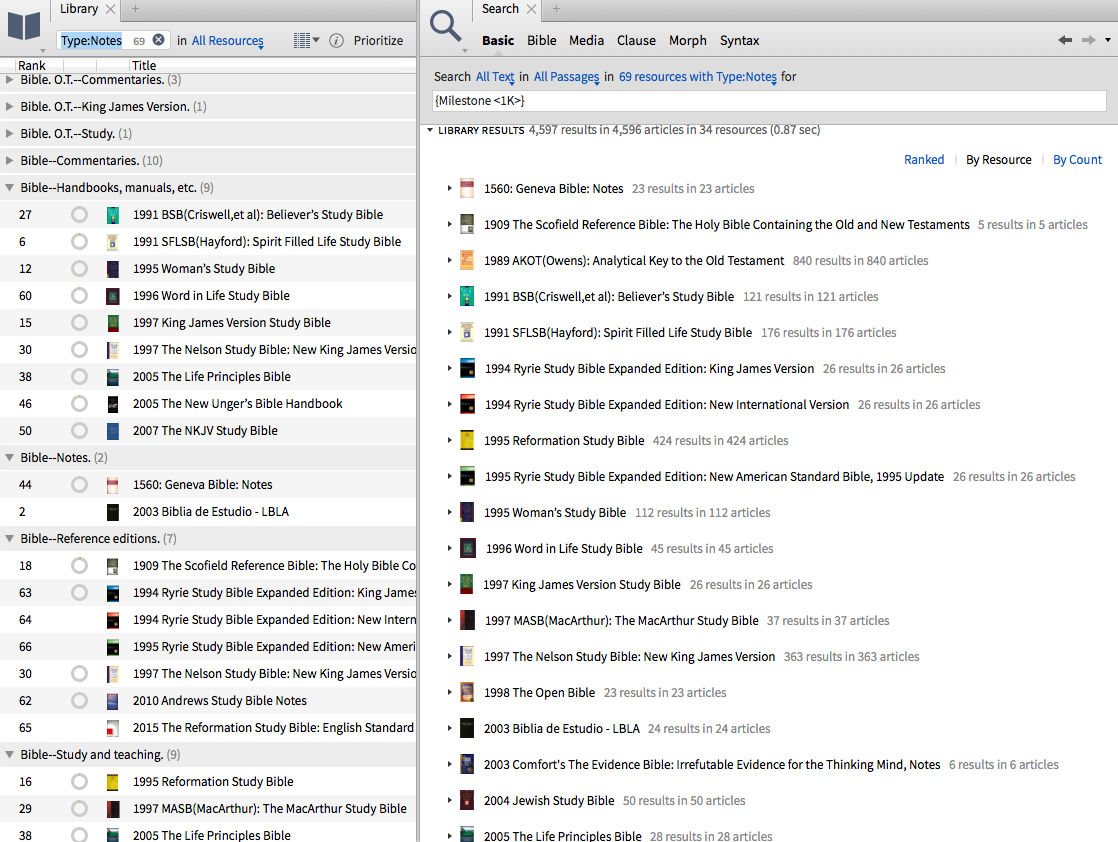Sort results by Ranked

924,160
